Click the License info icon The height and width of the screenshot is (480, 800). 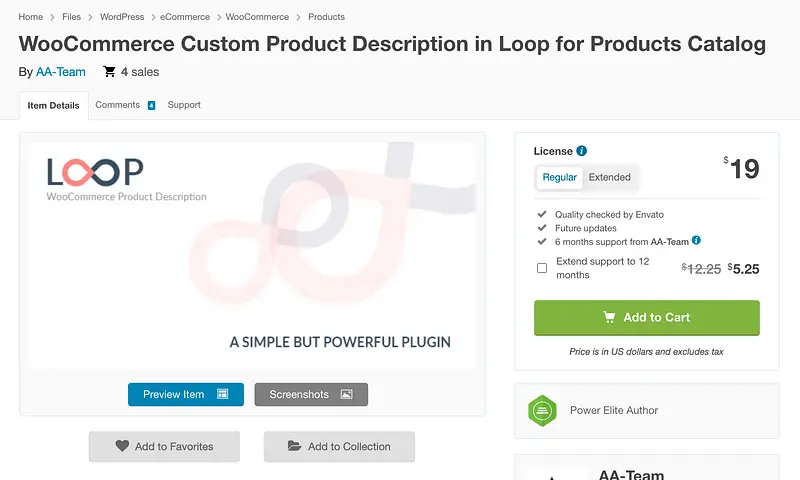tap(582, 151)
